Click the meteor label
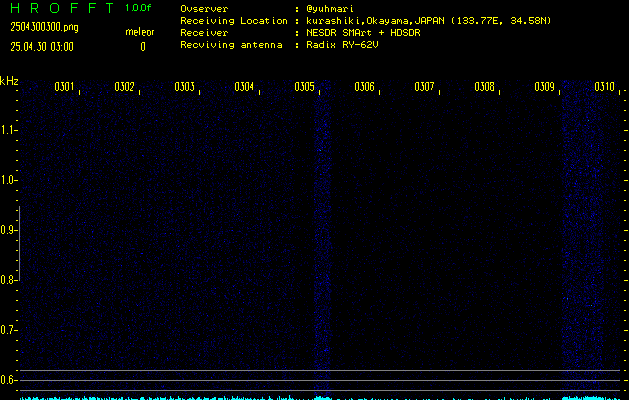Viewport: 629px width, 400px height. click(x=140, y=32)
